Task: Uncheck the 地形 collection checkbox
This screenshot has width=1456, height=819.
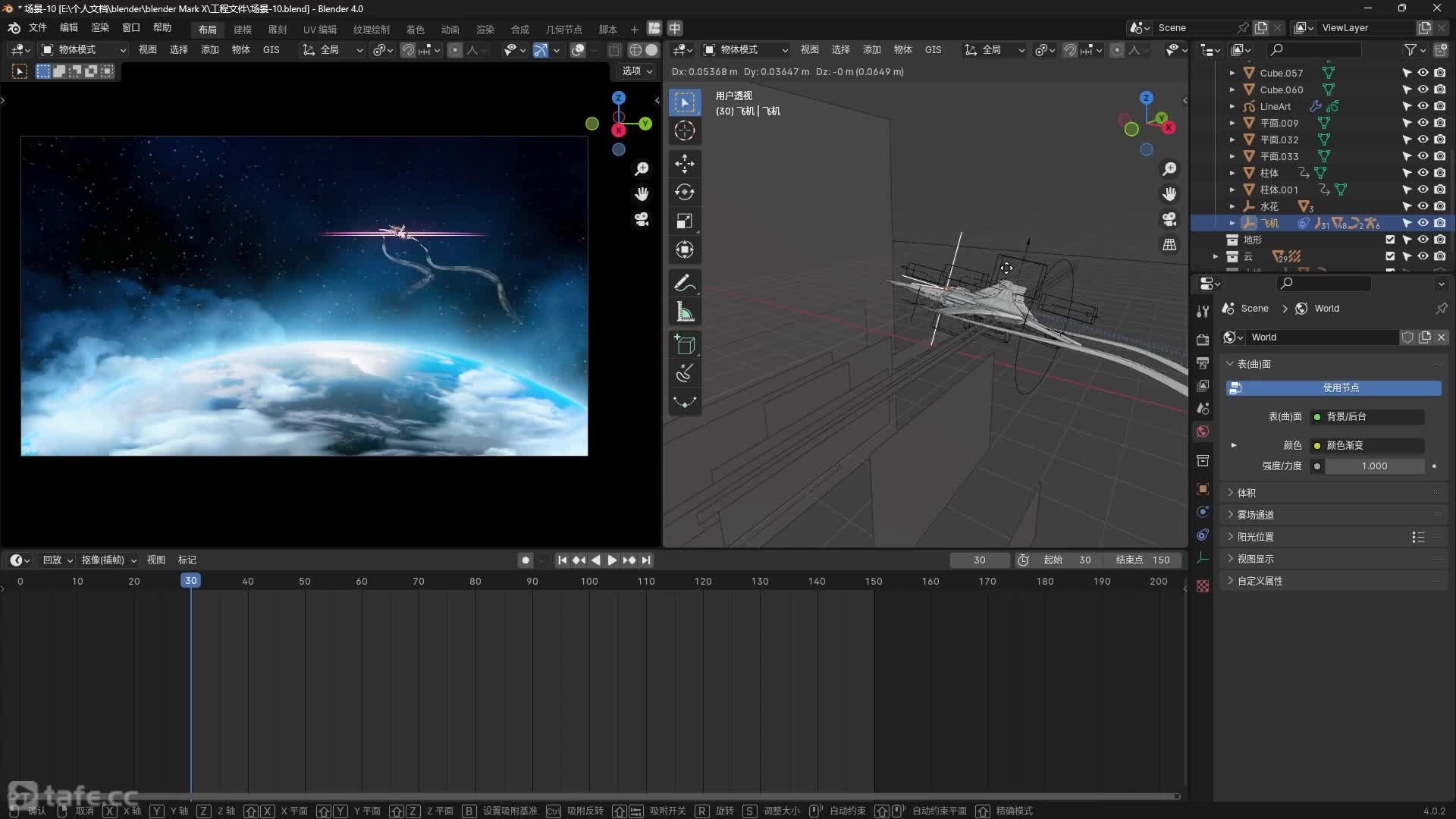Action: 1390,240
